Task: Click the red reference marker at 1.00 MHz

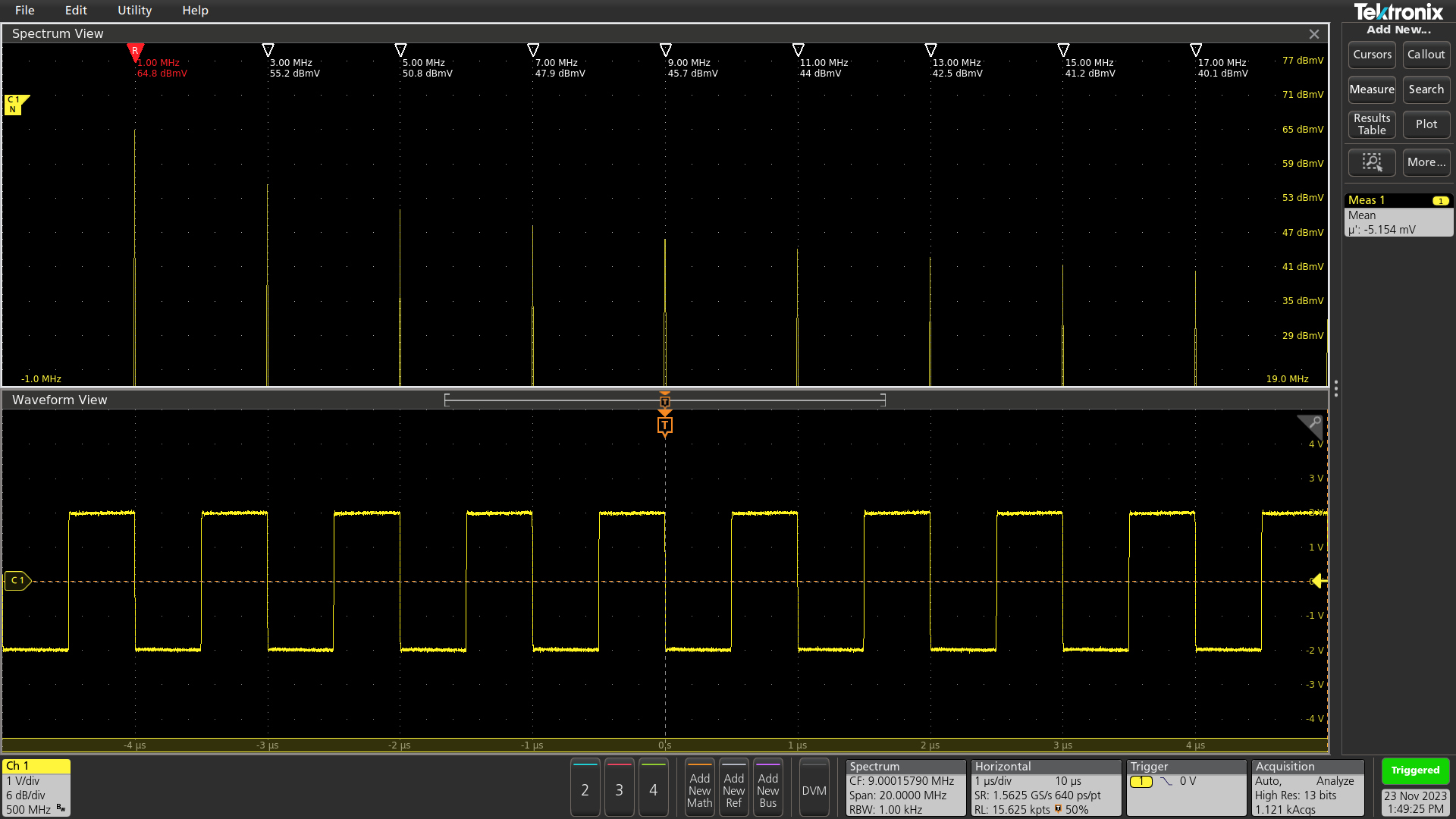Action: click(x=135, y=52)
